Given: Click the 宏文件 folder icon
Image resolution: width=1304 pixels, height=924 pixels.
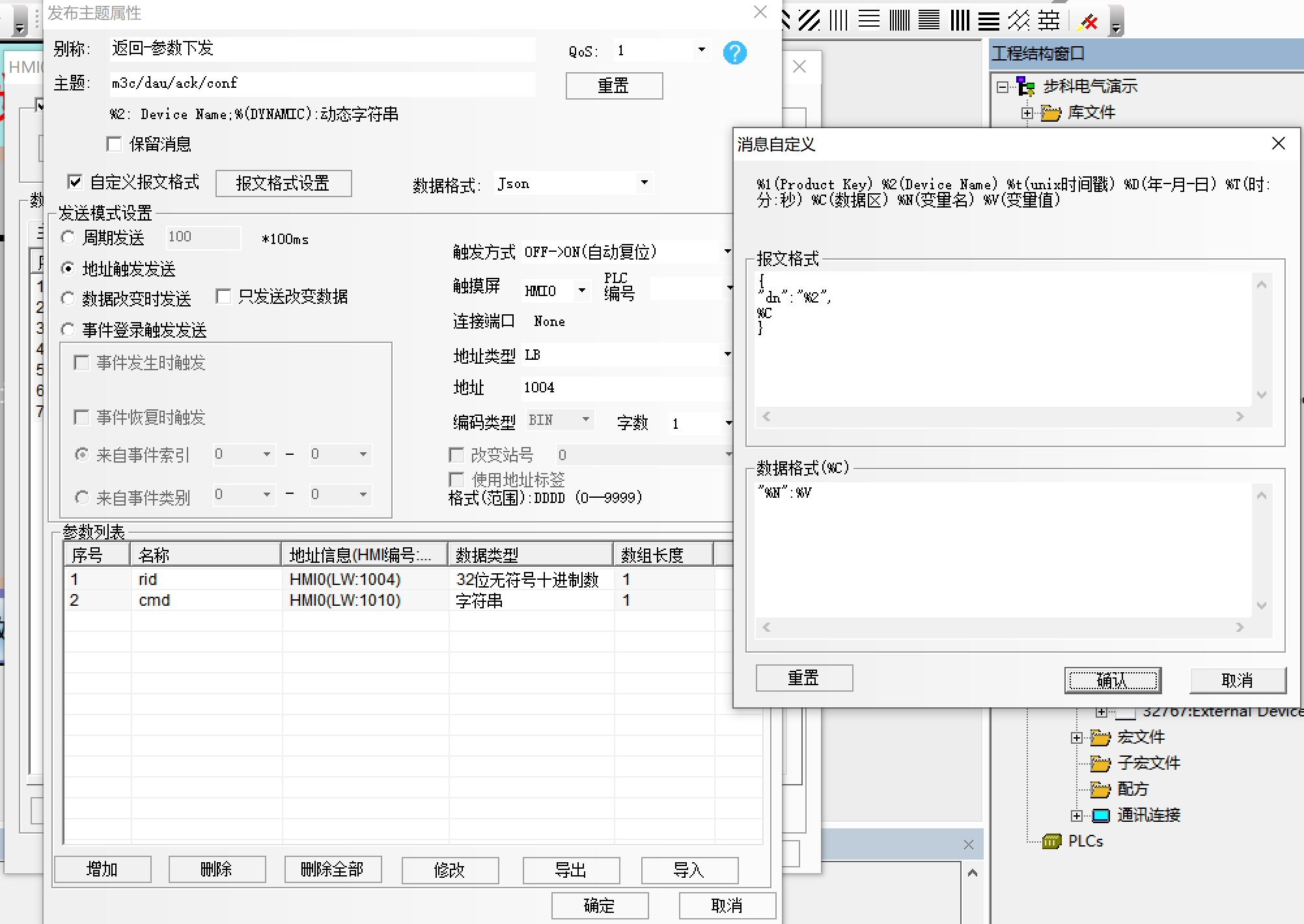Looking at the screenshot, I should (x=1100, y=737).
